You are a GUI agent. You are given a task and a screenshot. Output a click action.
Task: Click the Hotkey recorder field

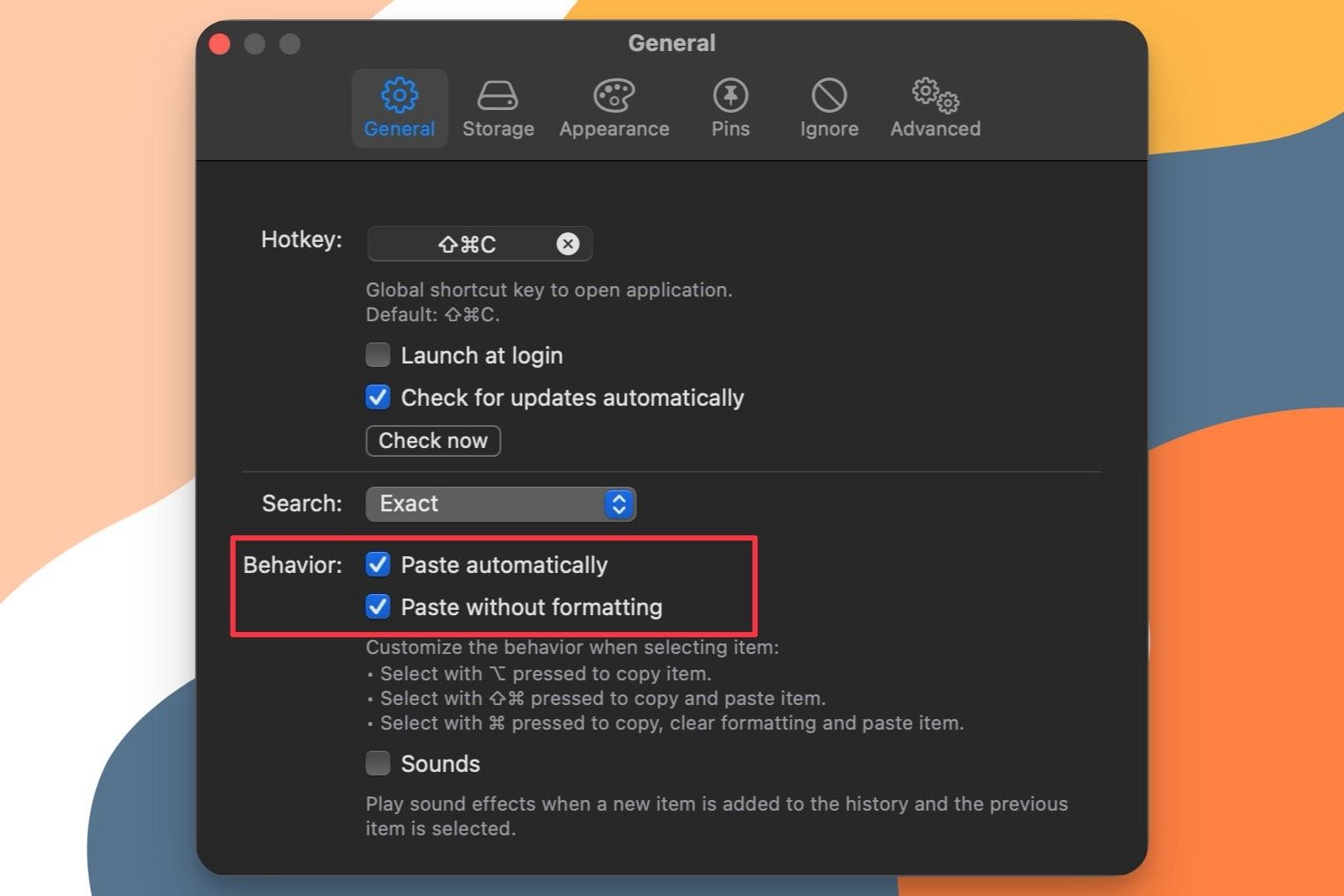[x=466, y=244]
